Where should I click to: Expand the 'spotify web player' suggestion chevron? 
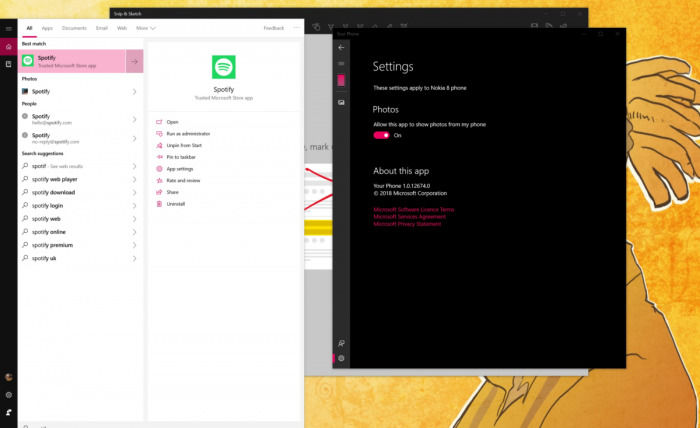point(135,179)
